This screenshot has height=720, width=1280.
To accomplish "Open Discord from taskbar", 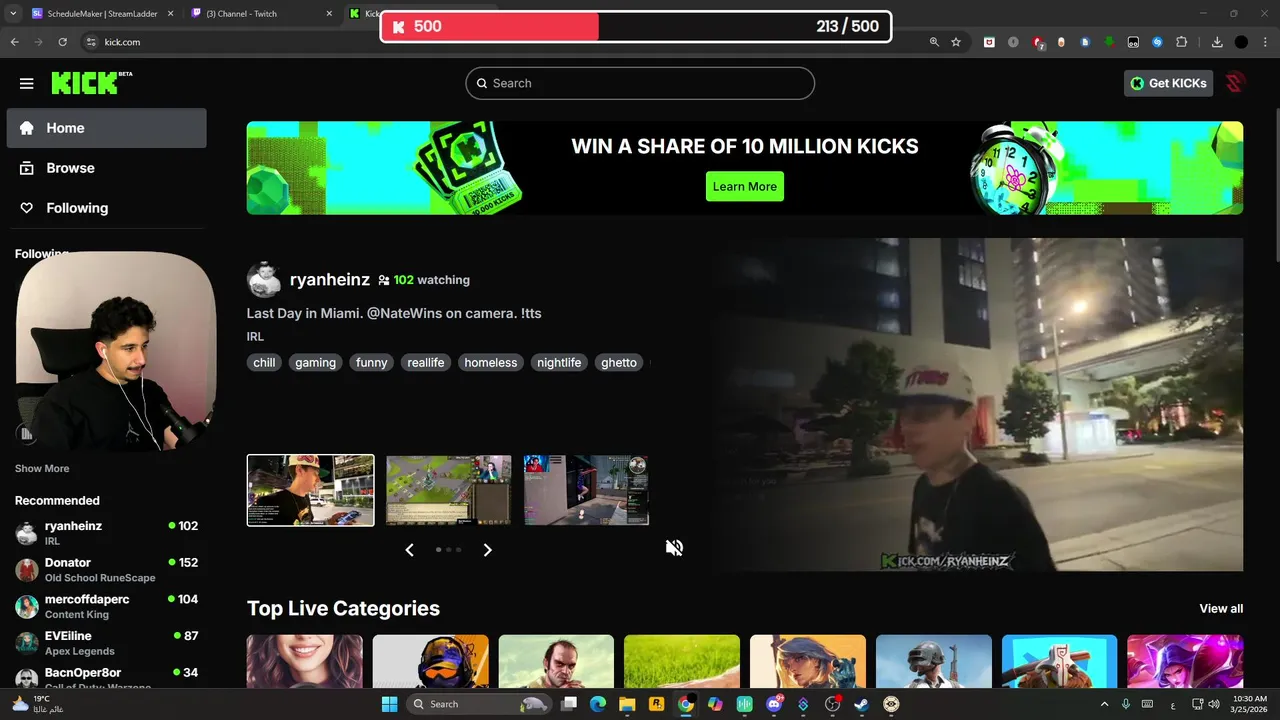I will 774,704.
